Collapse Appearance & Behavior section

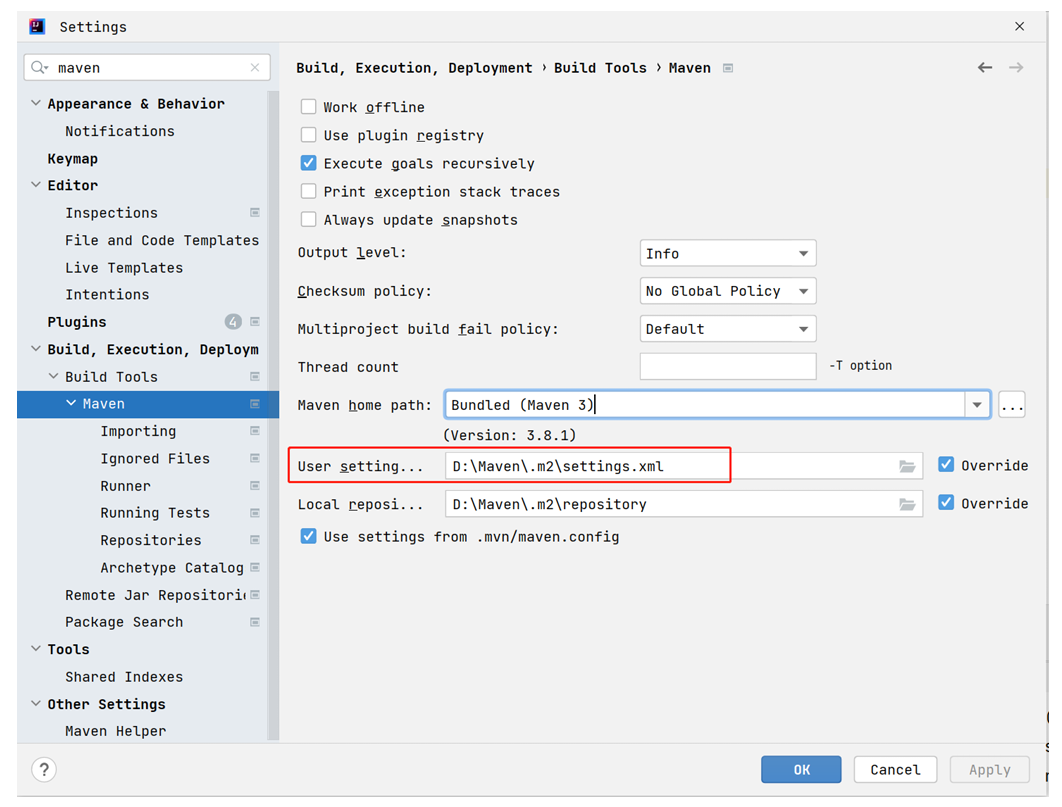tap(36, 103)
